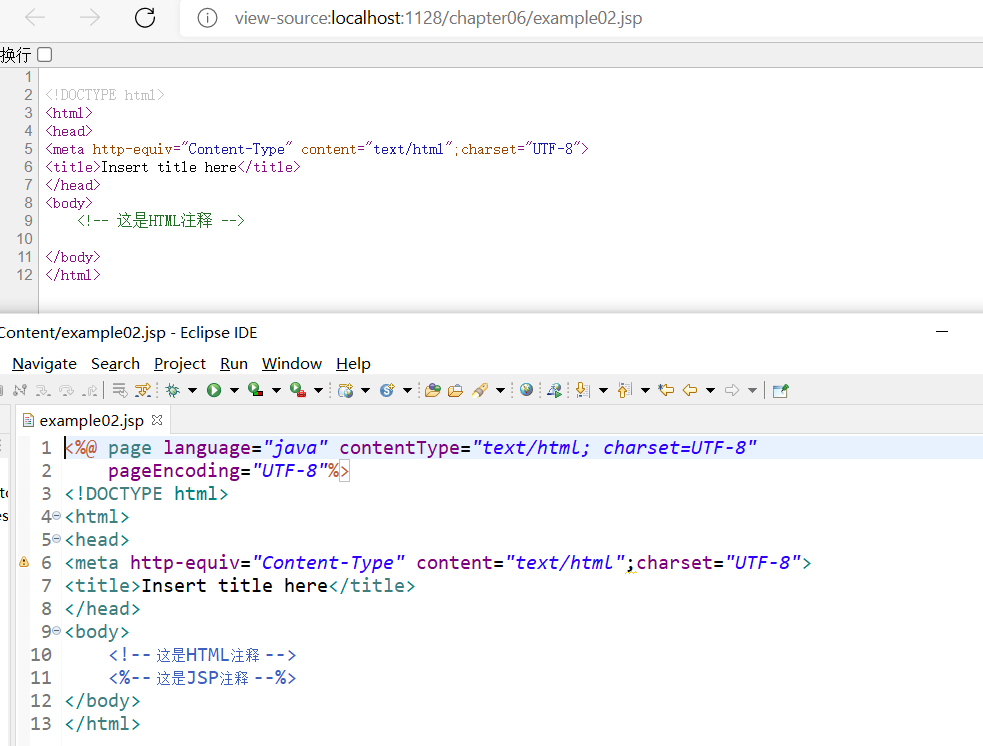Click the Step Over toolbar icon

pyautogui.click(x=66, y=391)
